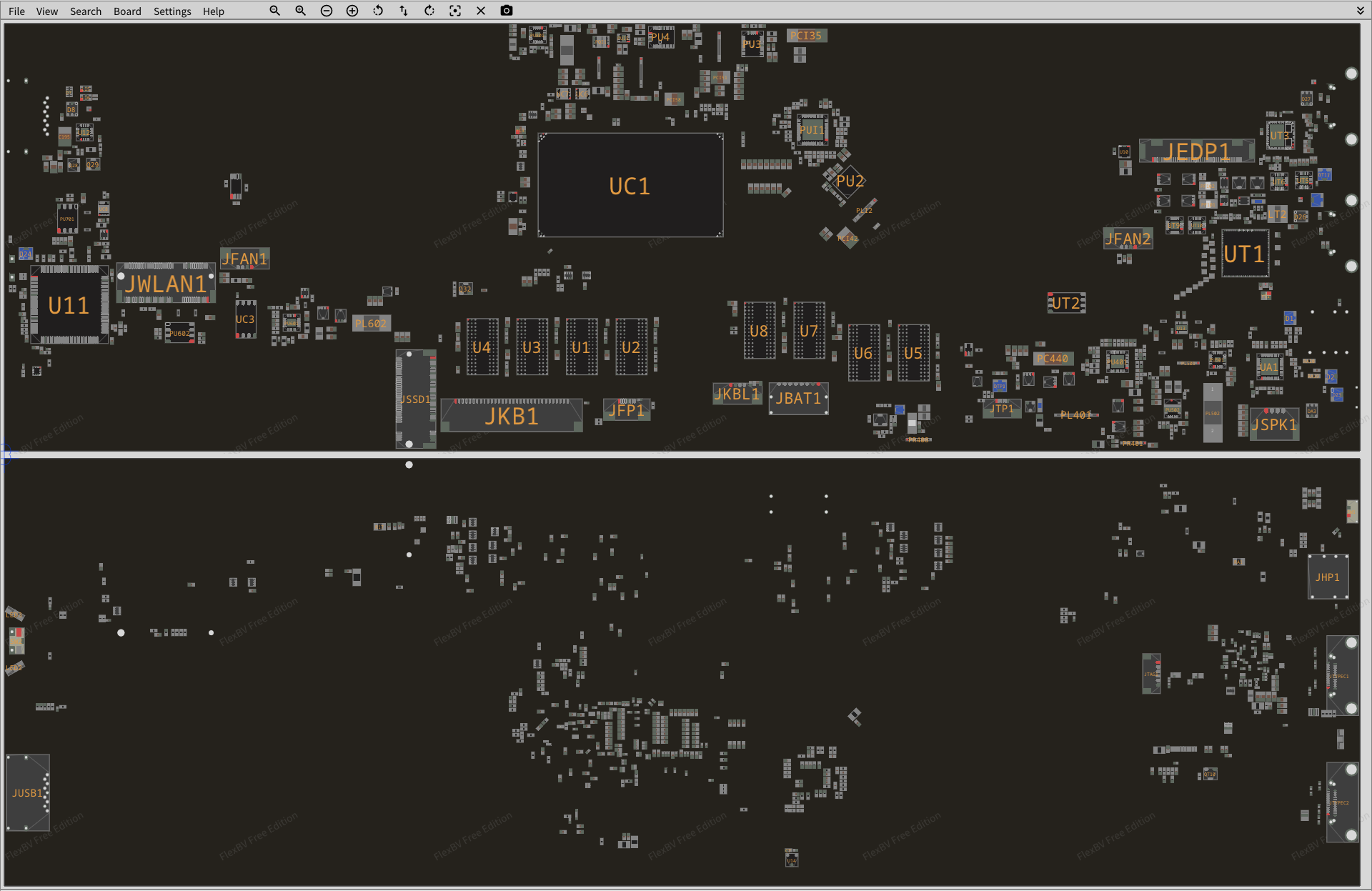This screenshot has width=1372, height=891.
Task: Open the View menu
Action: click(47, 11)
